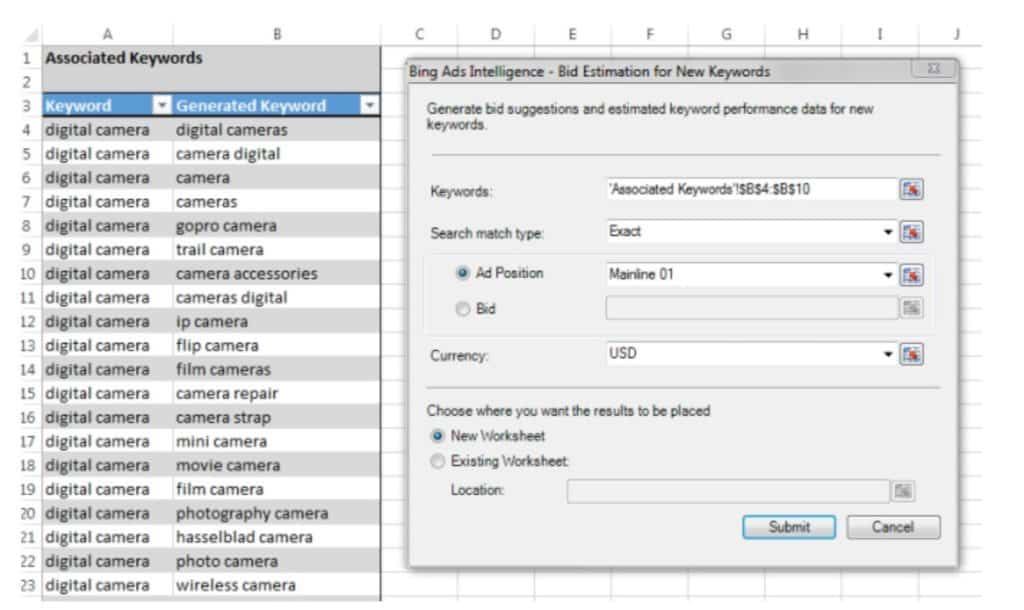Open filter dropdown on Keyword column header
This screenshot has height=610, width=1024.
[x=162, y=105]
